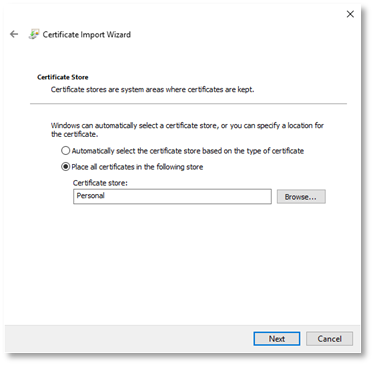Go back using the left arrow icon
This screenshot has width=373, height=365.
14,34
